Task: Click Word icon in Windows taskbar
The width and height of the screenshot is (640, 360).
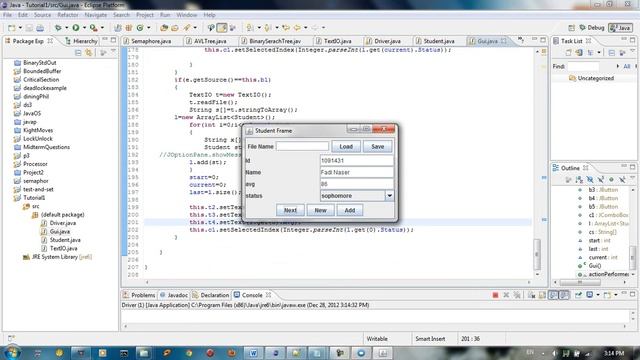Action: click(253, 353)
